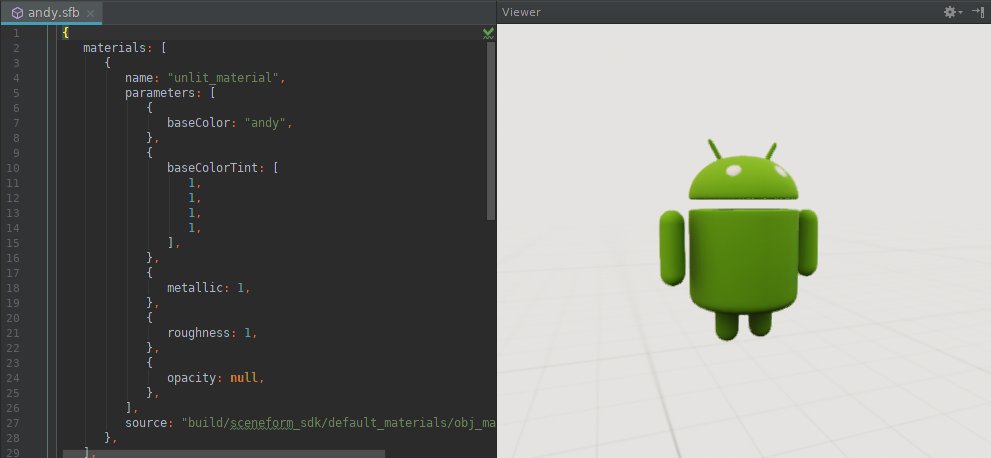Click the null value of opacity

246,378
